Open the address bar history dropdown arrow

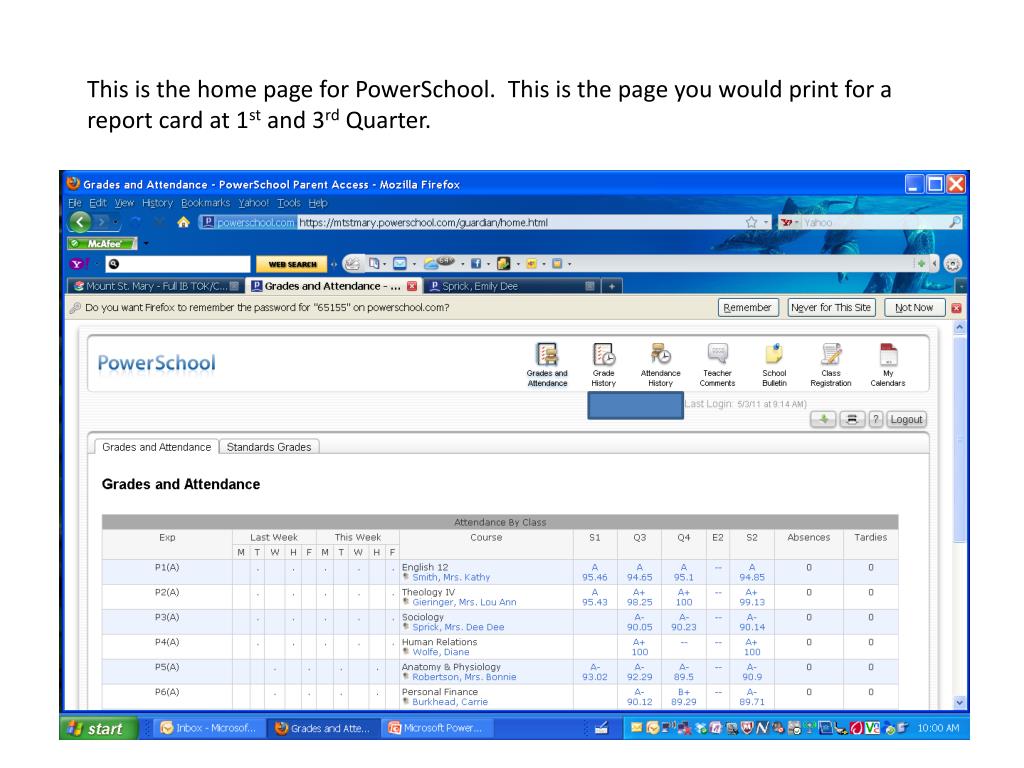point(766,223)
